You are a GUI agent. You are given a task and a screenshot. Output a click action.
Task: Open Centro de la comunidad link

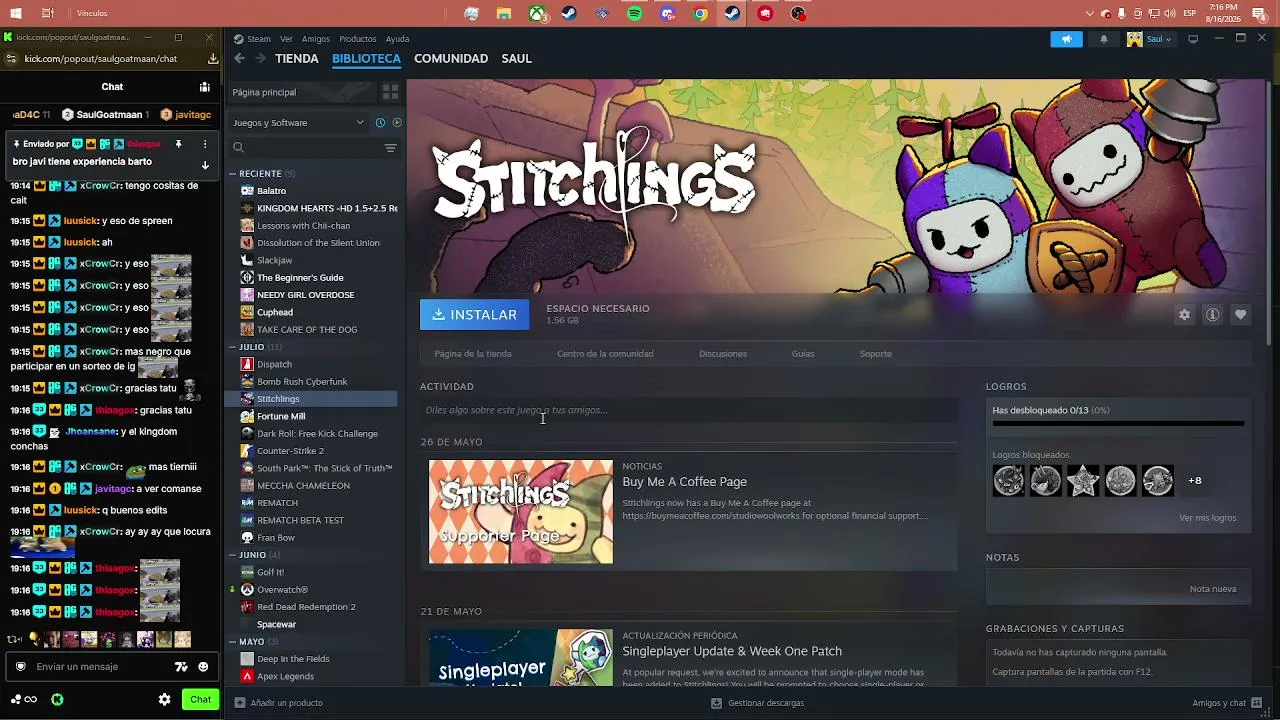tap(605, 354)
